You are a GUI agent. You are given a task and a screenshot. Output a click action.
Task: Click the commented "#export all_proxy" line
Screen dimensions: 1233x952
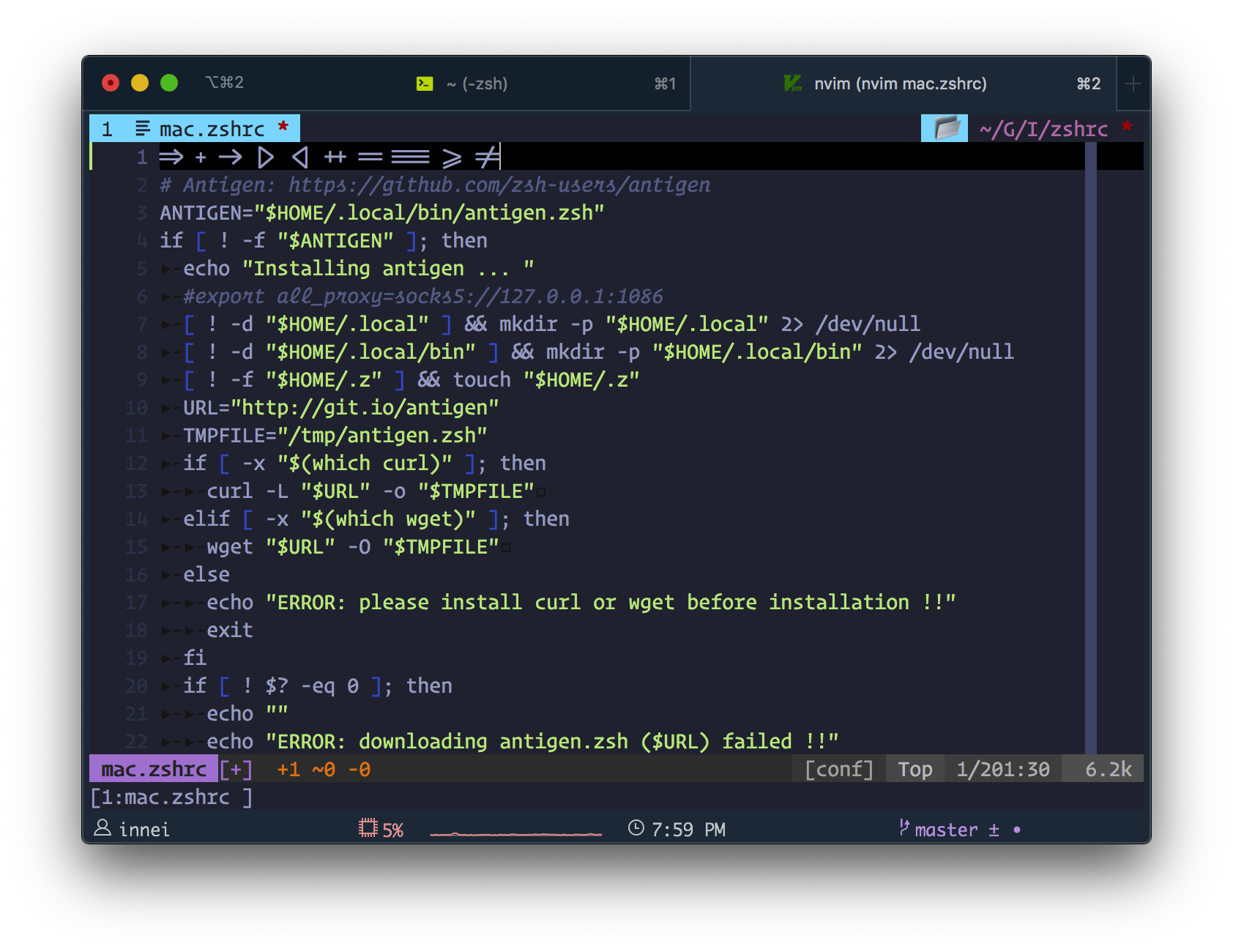click(x=423, y=297)
